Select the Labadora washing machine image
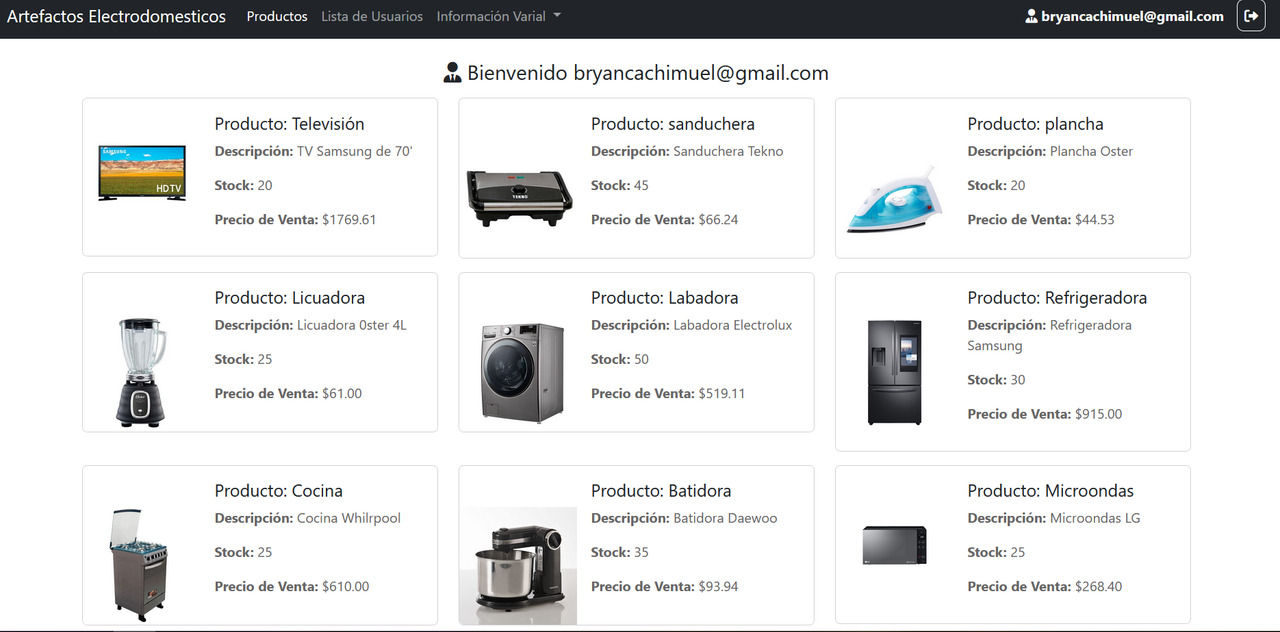Screen dimensions: 1280x632 522,371
